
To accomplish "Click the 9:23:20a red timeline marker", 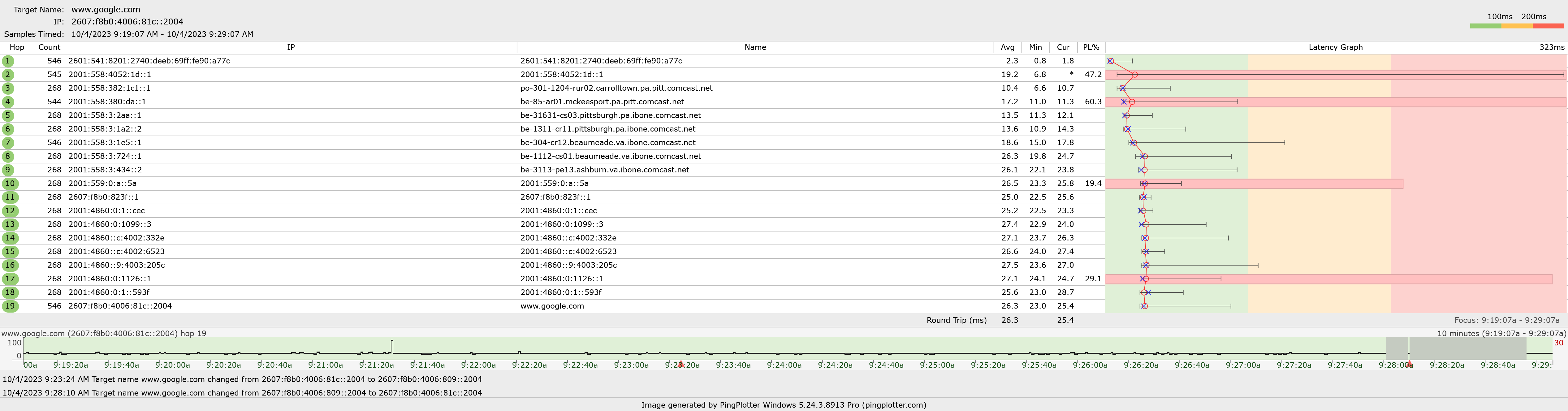I will [x=681, y=365].
